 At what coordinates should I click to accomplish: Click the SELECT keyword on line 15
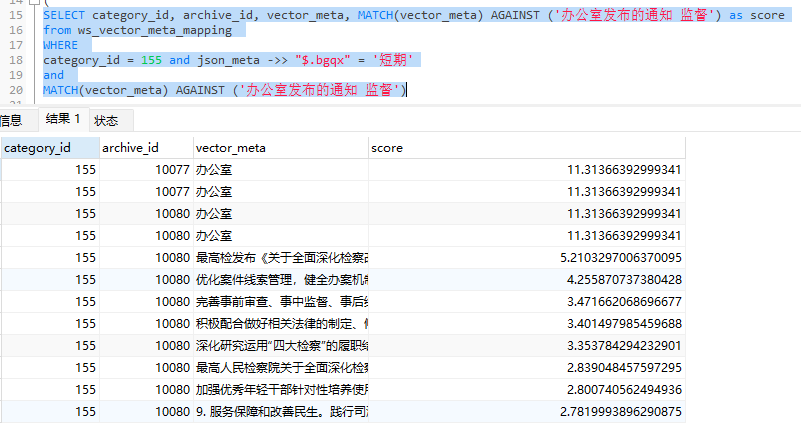pos(65,15)
